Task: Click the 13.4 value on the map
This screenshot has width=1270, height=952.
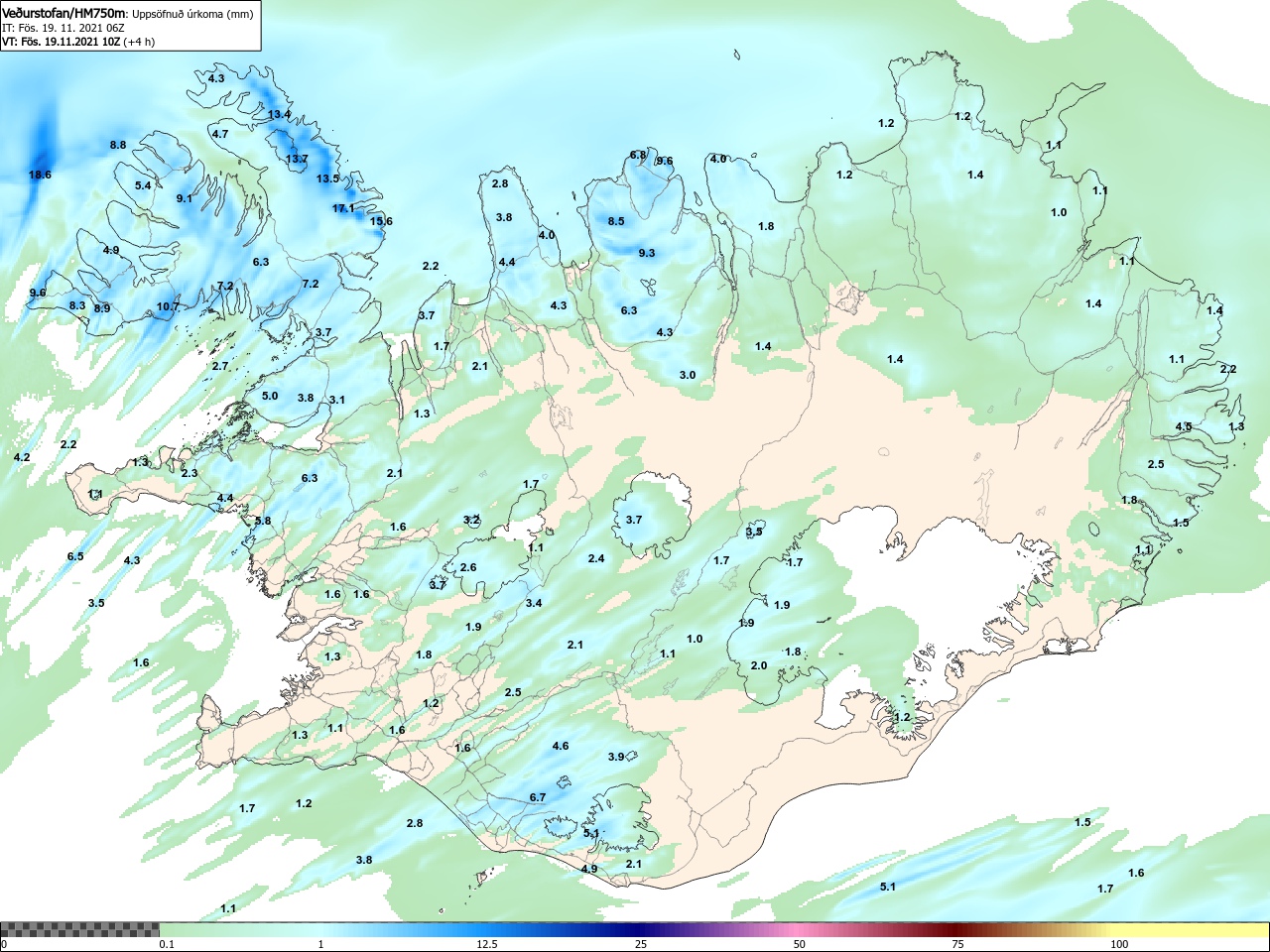Action: pos(279,115)
